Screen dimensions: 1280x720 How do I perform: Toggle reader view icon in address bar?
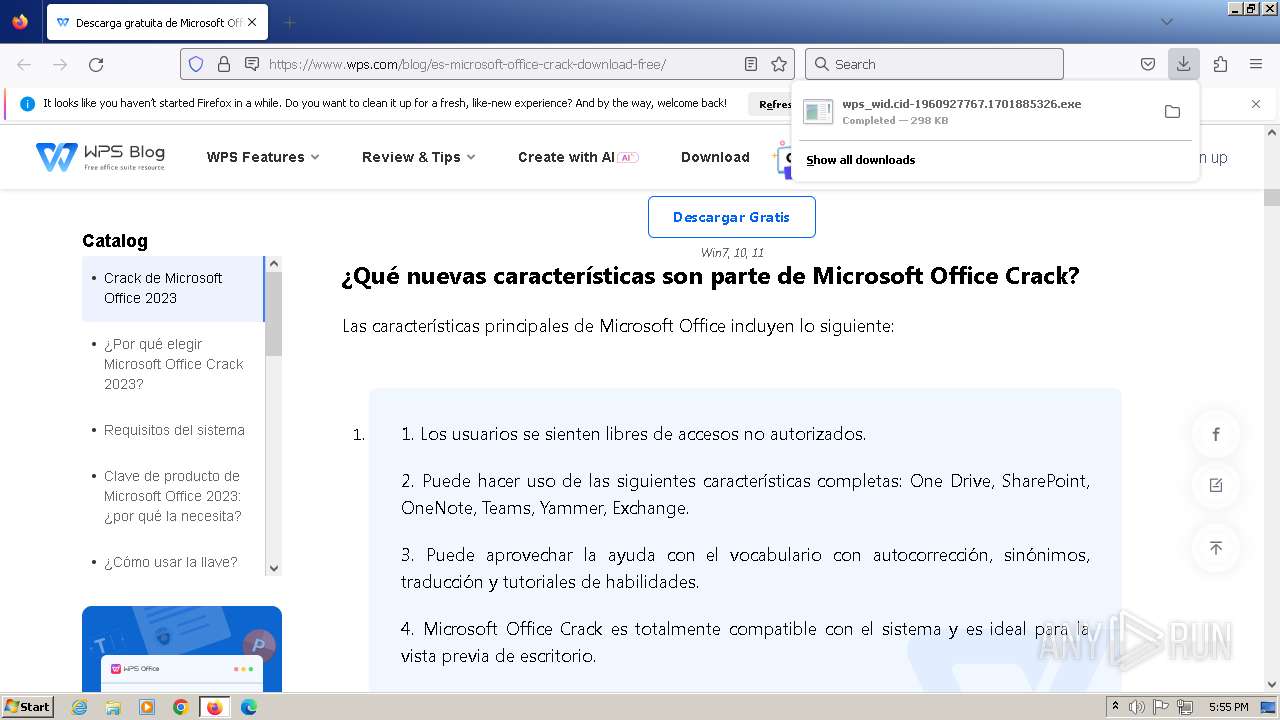[x=751, y=64]
